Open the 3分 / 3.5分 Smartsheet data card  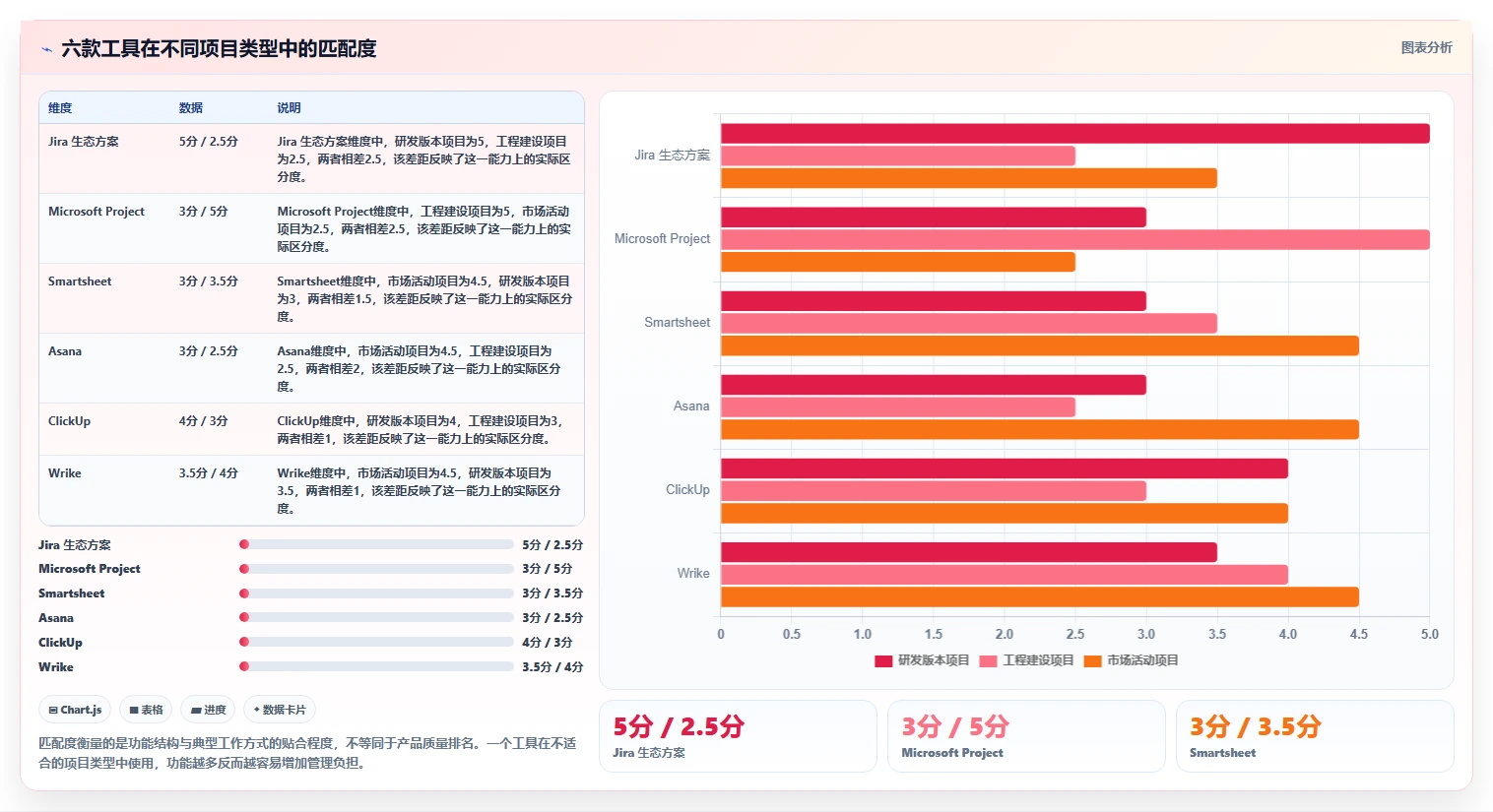[1315, 736]
